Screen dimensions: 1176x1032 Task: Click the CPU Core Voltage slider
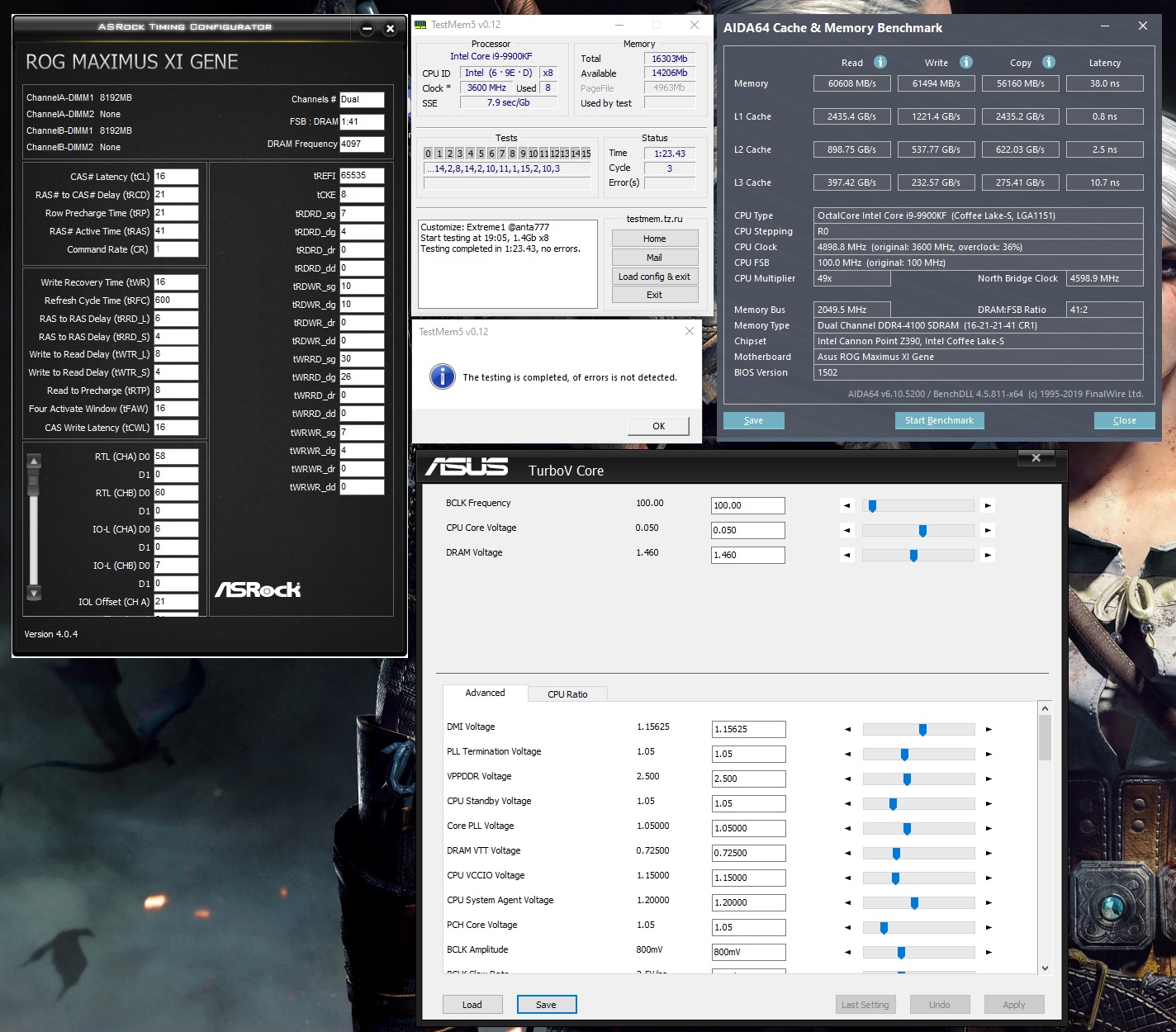(x=918, y=530)
